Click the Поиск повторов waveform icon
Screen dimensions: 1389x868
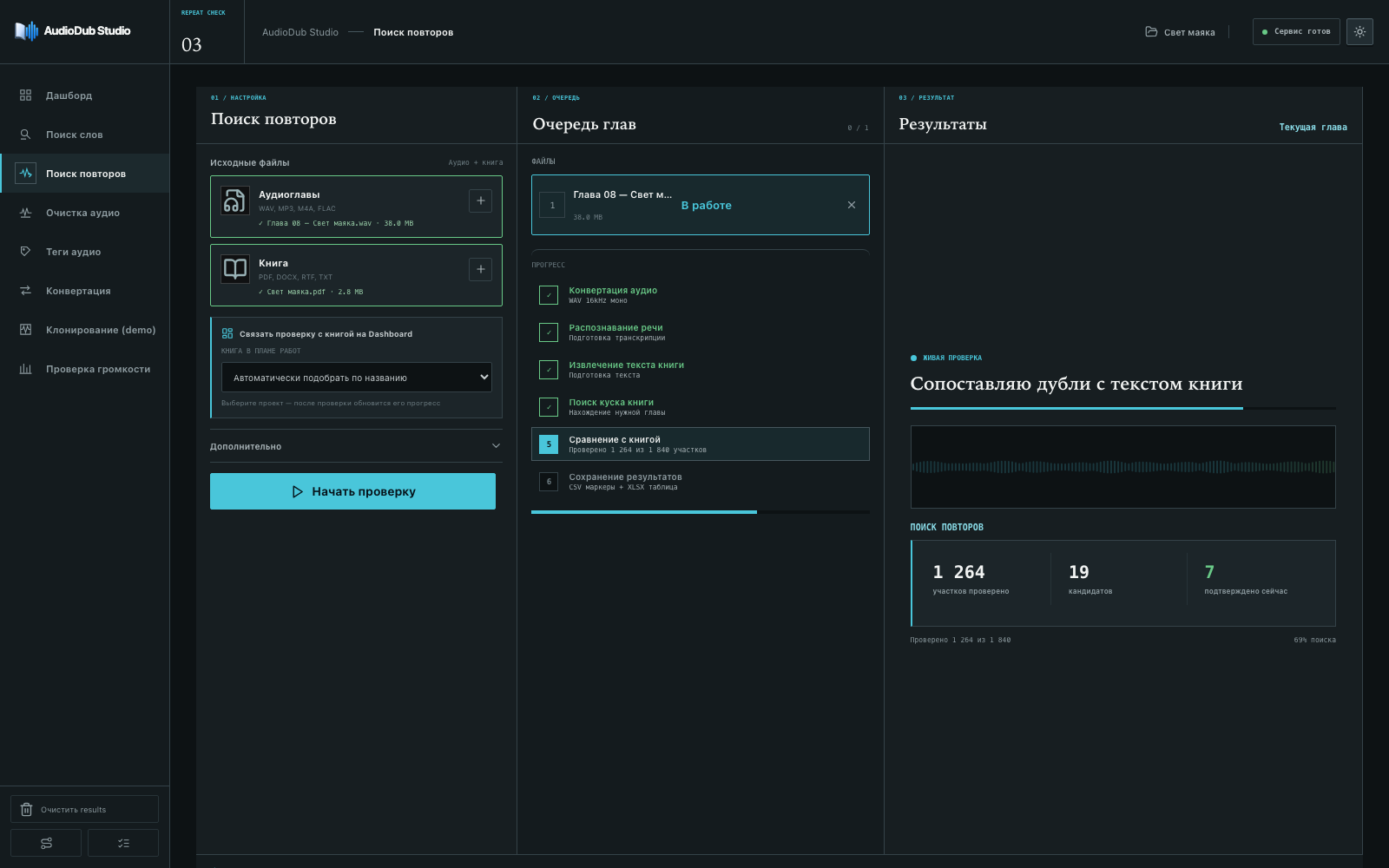coord(25,173)
